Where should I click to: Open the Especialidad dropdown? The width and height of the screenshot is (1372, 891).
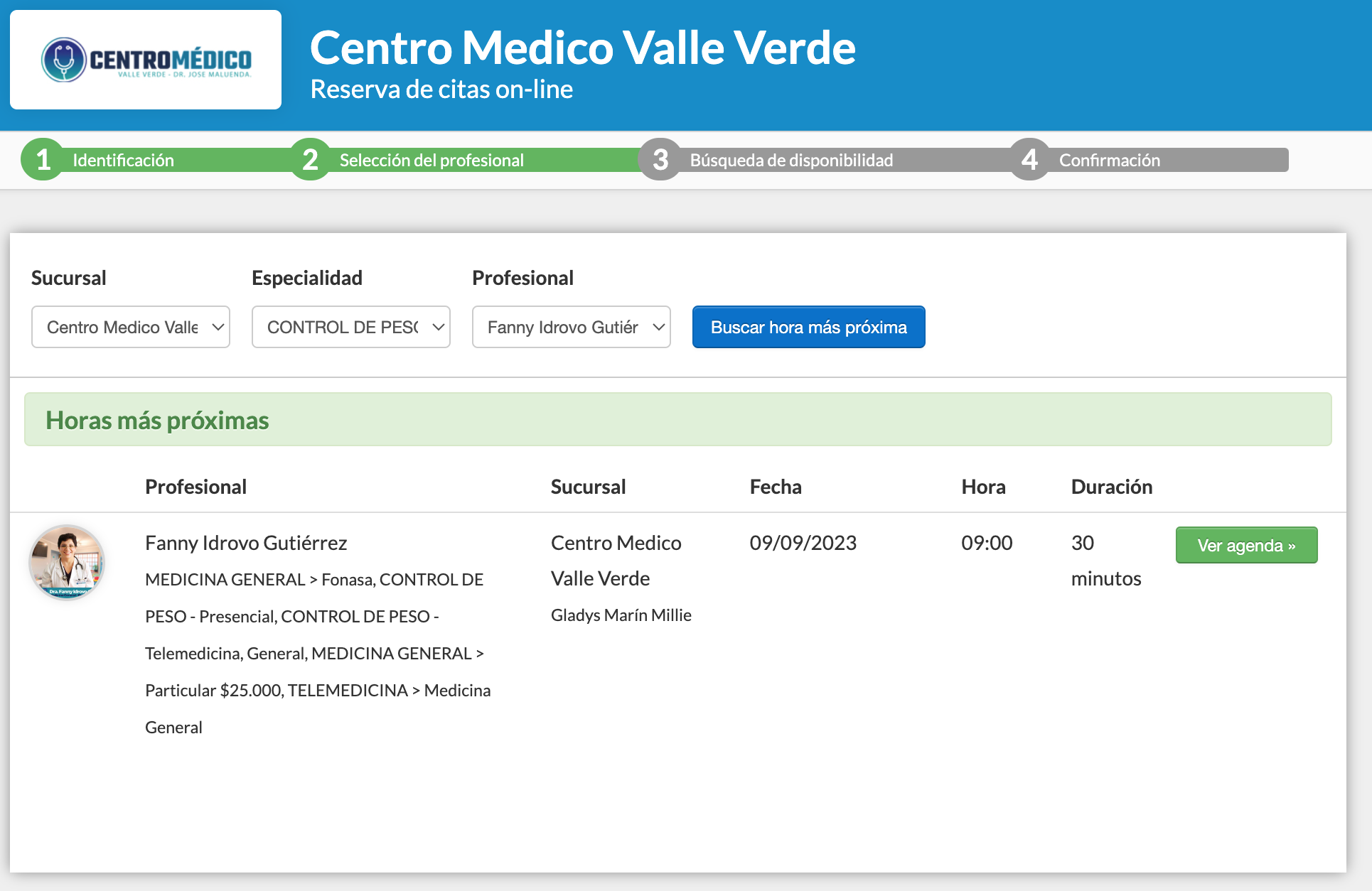pos(351,327)
